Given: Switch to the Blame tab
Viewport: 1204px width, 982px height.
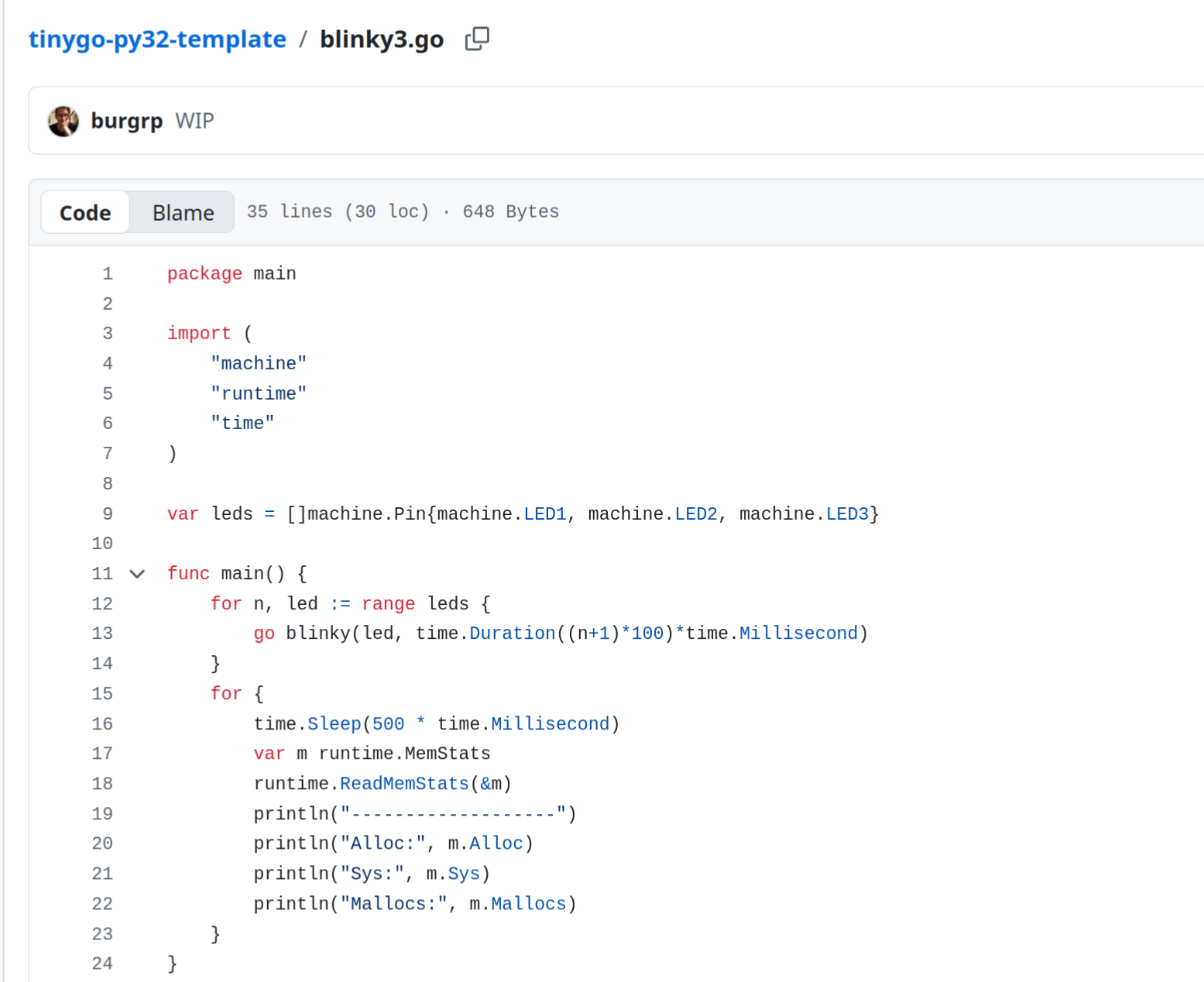Looking at the screenshot, I should (x=183, y=212).
